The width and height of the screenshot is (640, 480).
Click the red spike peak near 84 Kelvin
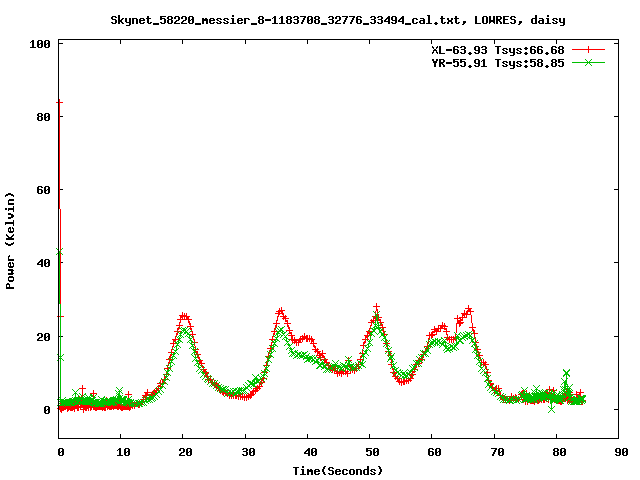[60, 102]
